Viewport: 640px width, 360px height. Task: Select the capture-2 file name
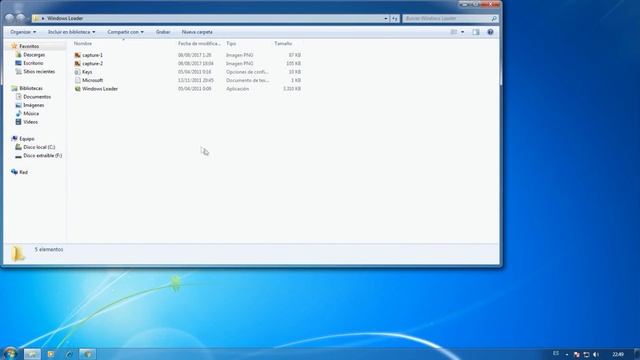[x=92, y=64]
